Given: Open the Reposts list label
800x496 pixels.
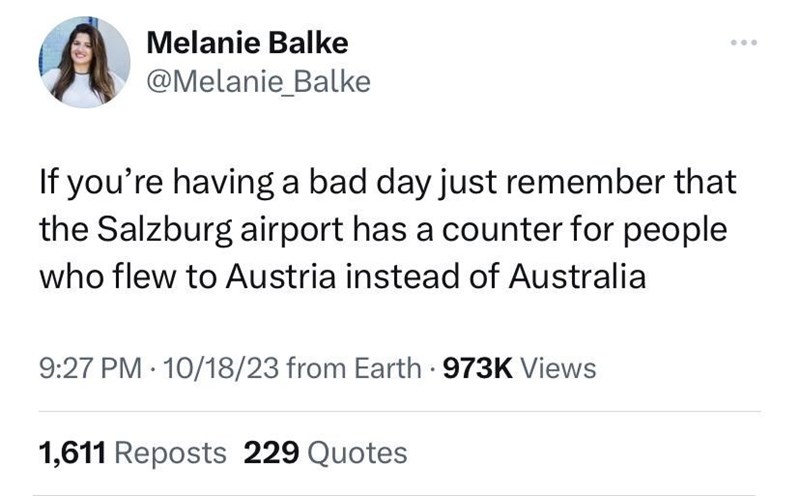Looking at the screenshot, I should click(x=171, y=453).
